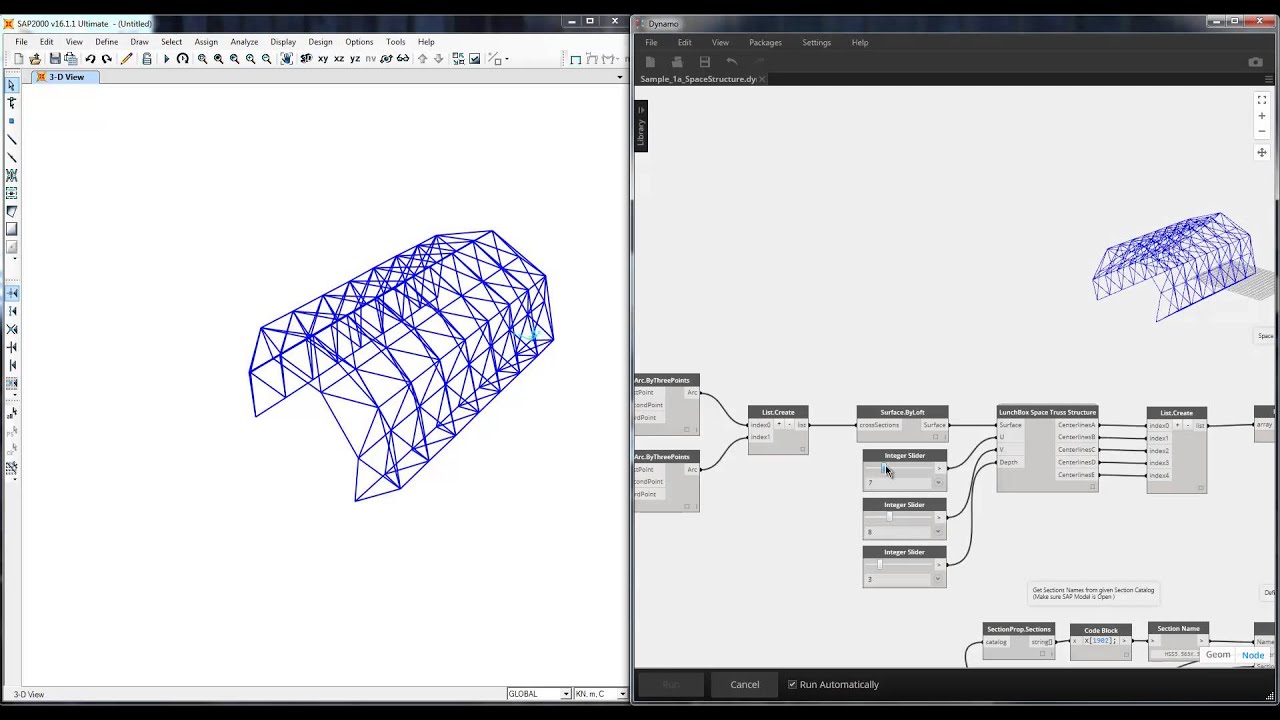Open SAP2000 Design menu
Screen dimensions: 1280x720
click(x=320, y=42)
